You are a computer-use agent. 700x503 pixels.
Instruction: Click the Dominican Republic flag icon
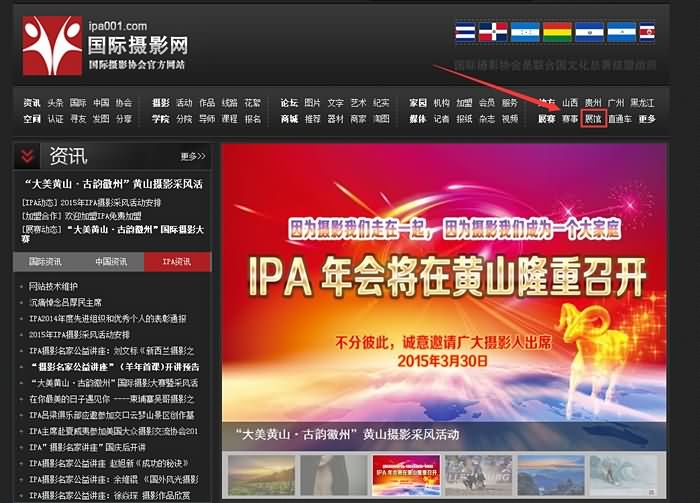point(493,32)
